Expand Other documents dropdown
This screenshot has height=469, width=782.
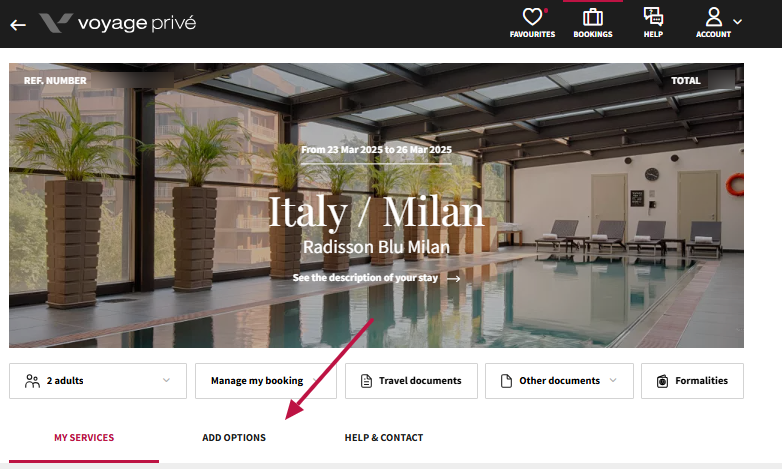559,381
